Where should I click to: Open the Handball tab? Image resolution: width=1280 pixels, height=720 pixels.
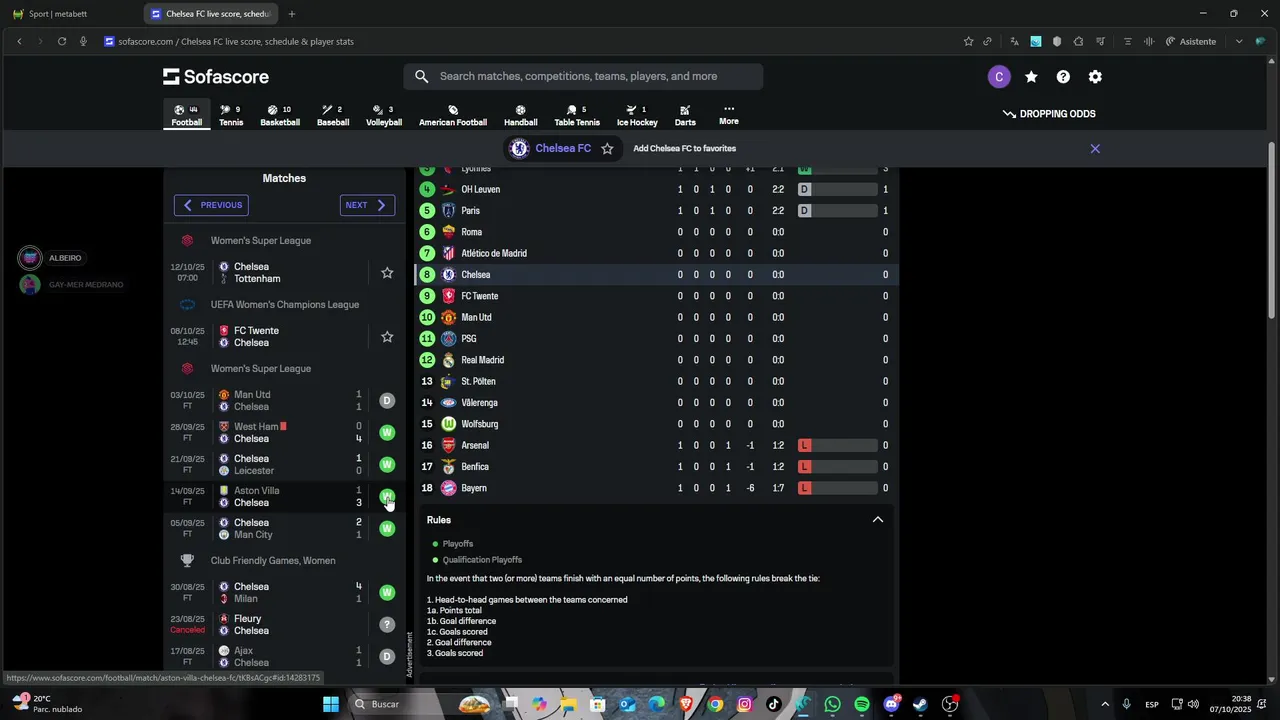click(520, 115)
